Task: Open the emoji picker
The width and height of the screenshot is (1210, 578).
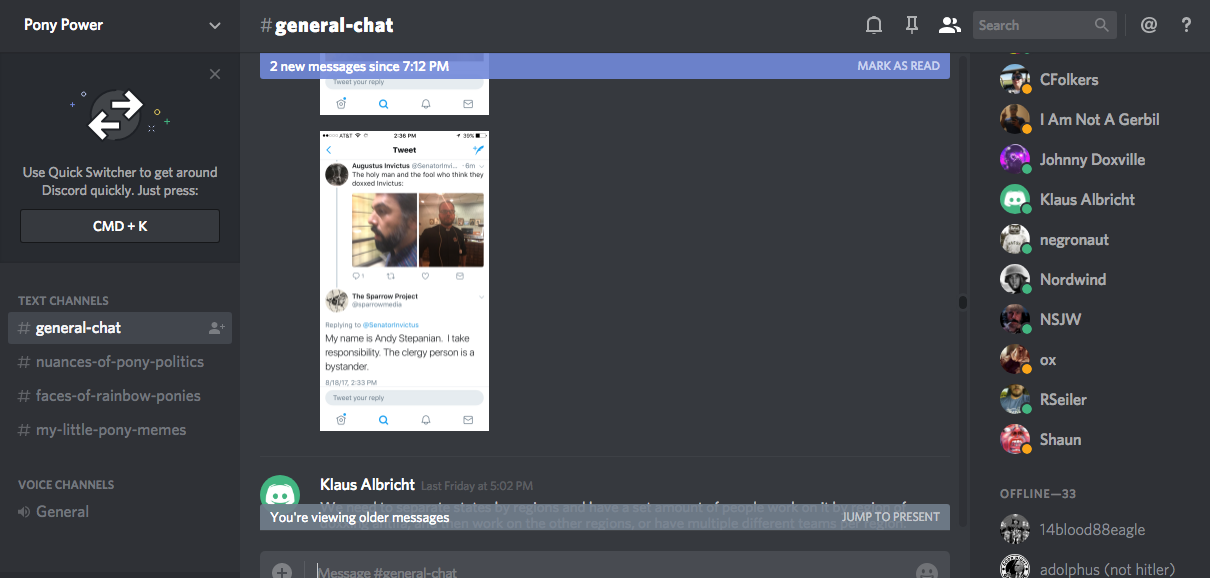Action: [926, 571]
